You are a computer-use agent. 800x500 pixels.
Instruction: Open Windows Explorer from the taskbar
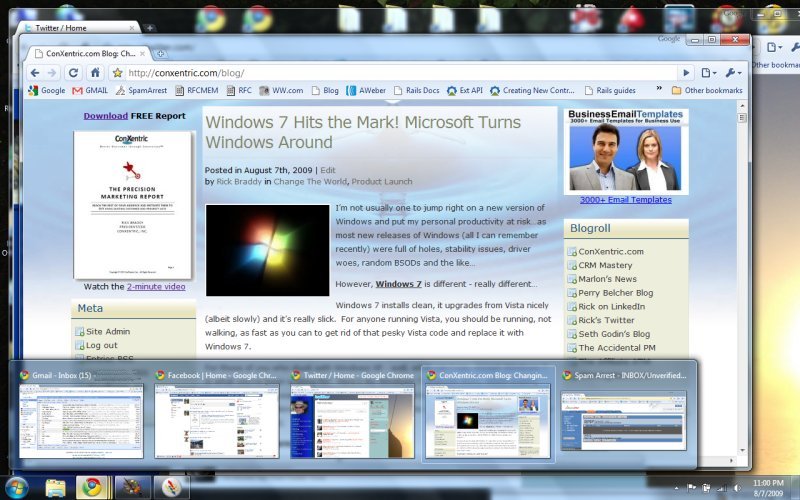point(55,488)
